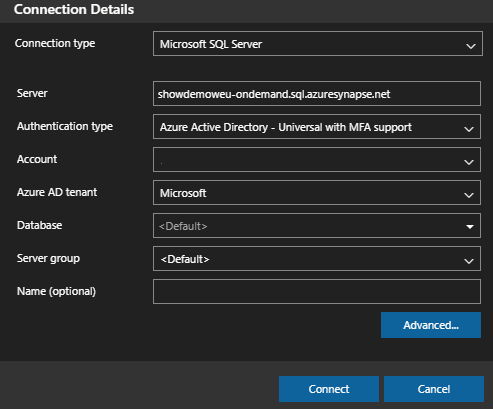493x409 pixels.
Task: Click the Connect button
Action: (x=329, y=389)
